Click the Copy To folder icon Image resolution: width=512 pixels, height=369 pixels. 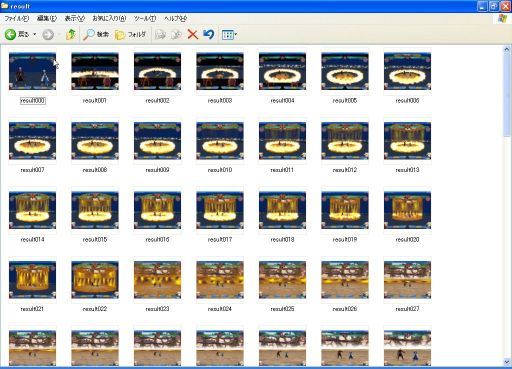tap(176, 34)
